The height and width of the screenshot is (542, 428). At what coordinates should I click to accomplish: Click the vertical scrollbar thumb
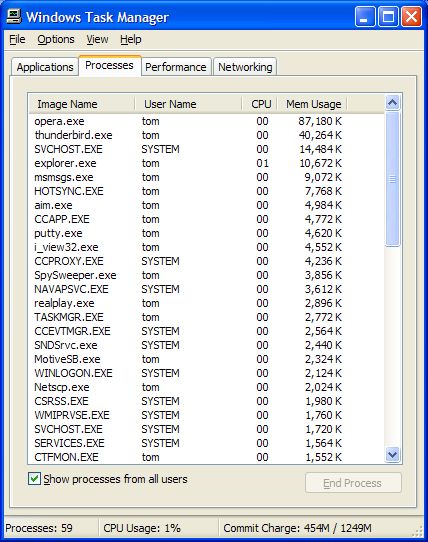click(x=392, y=179)
